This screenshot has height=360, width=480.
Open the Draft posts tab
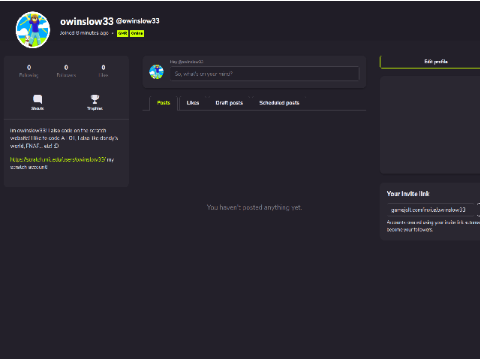[229, 103]
